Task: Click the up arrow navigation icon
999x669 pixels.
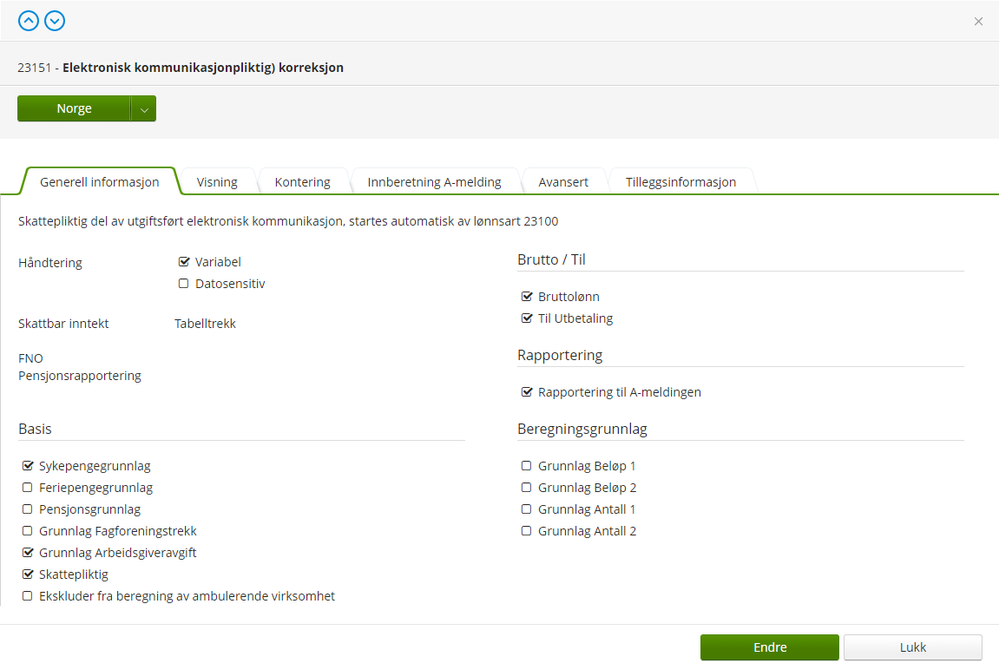Action: pyautogui.click(x=28, y=20)
